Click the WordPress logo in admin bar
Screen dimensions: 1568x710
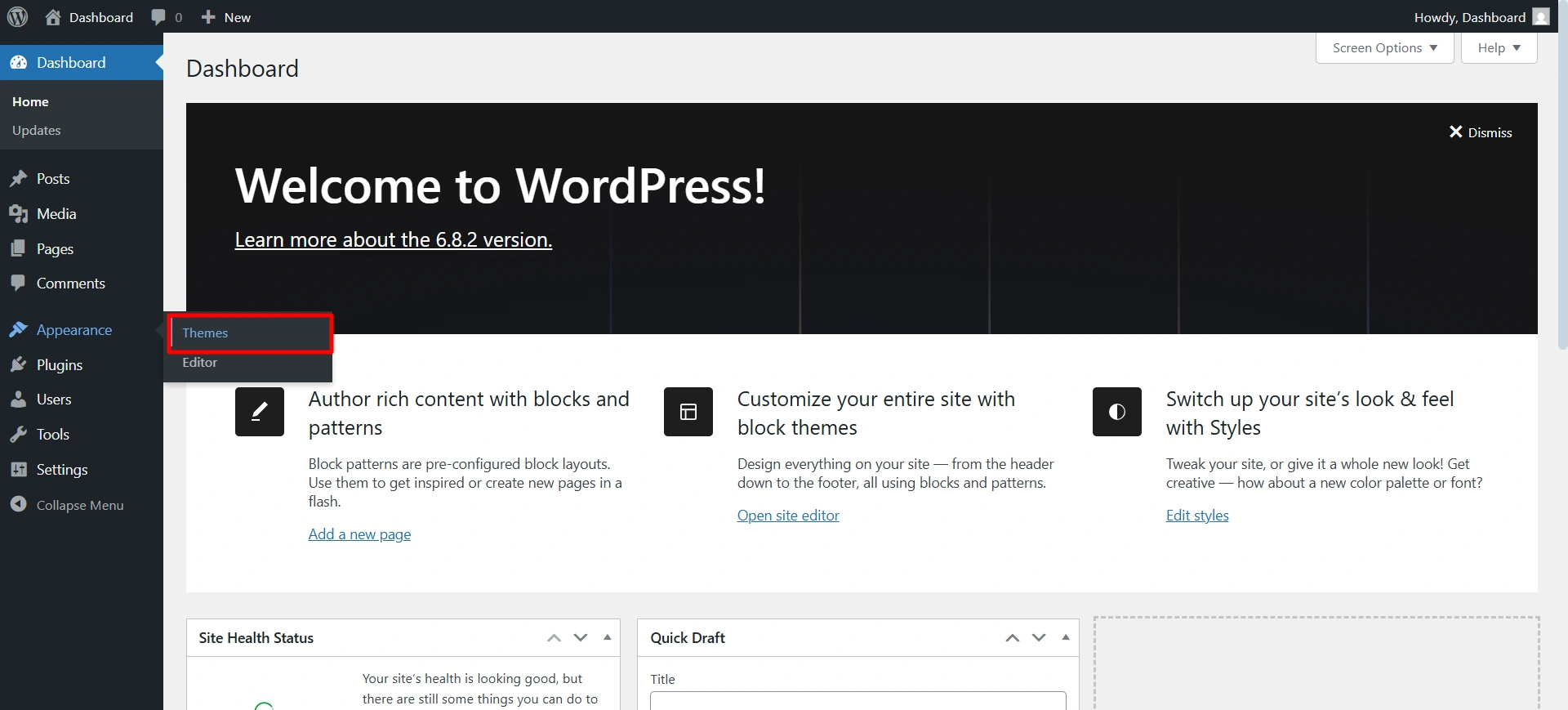[x=17, y=16]
